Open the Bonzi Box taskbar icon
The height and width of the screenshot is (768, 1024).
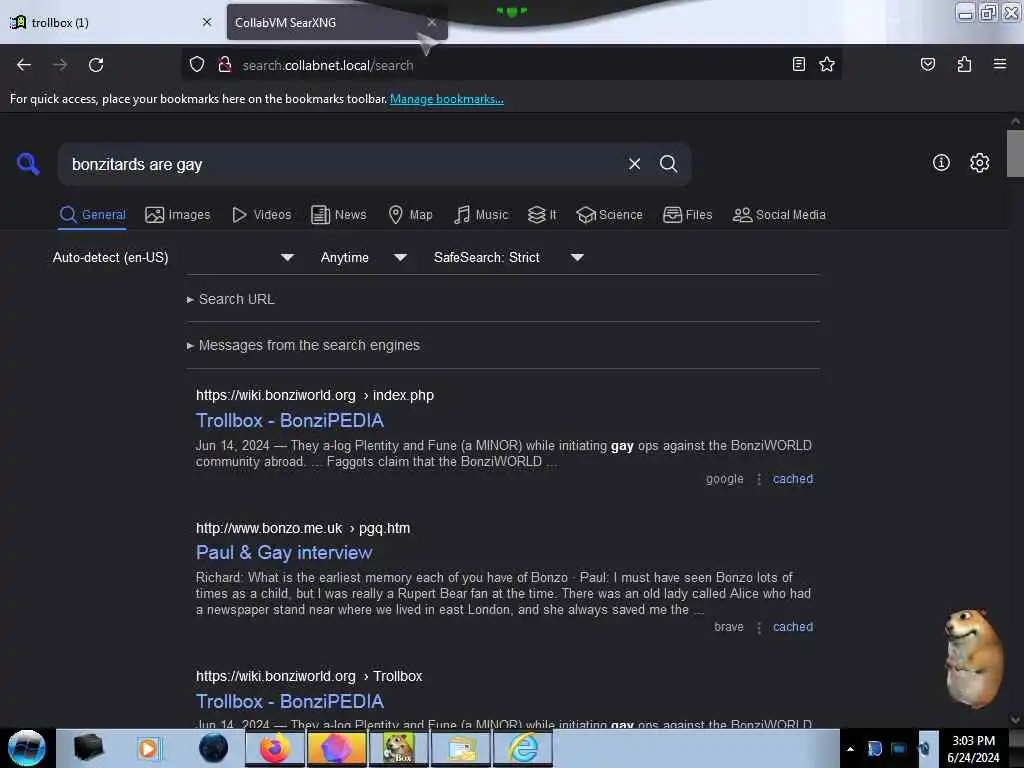click(398, 748)
